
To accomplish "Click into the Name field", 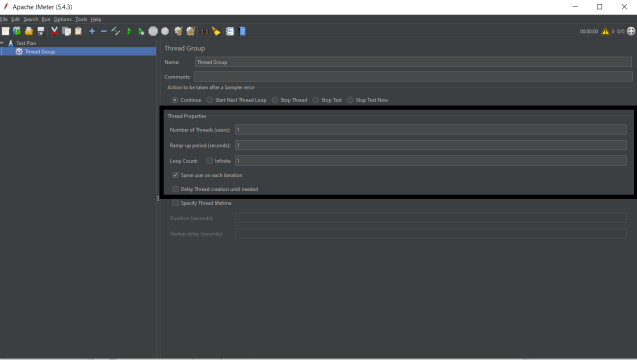I will 413,62.
